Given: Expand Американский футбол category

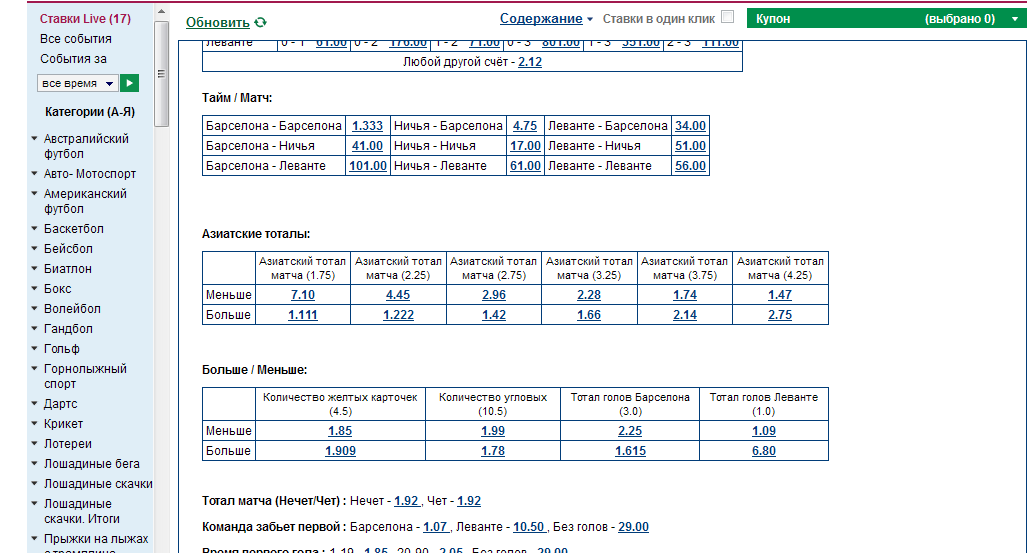Looking at the screenshot, I should (34, 193).
